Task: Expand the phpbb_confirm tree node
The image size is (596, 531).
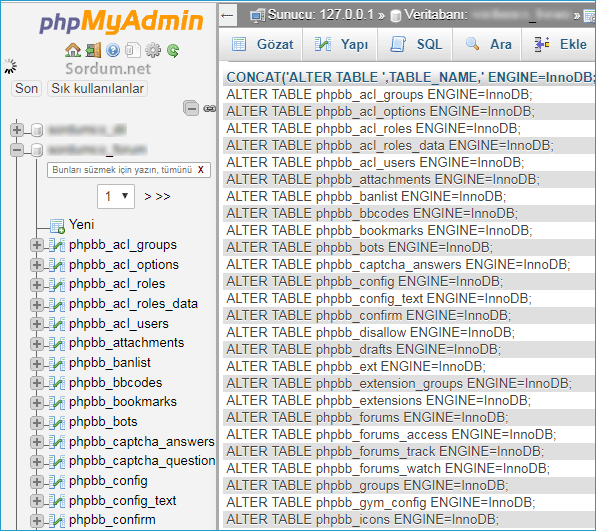Action: 36,520
